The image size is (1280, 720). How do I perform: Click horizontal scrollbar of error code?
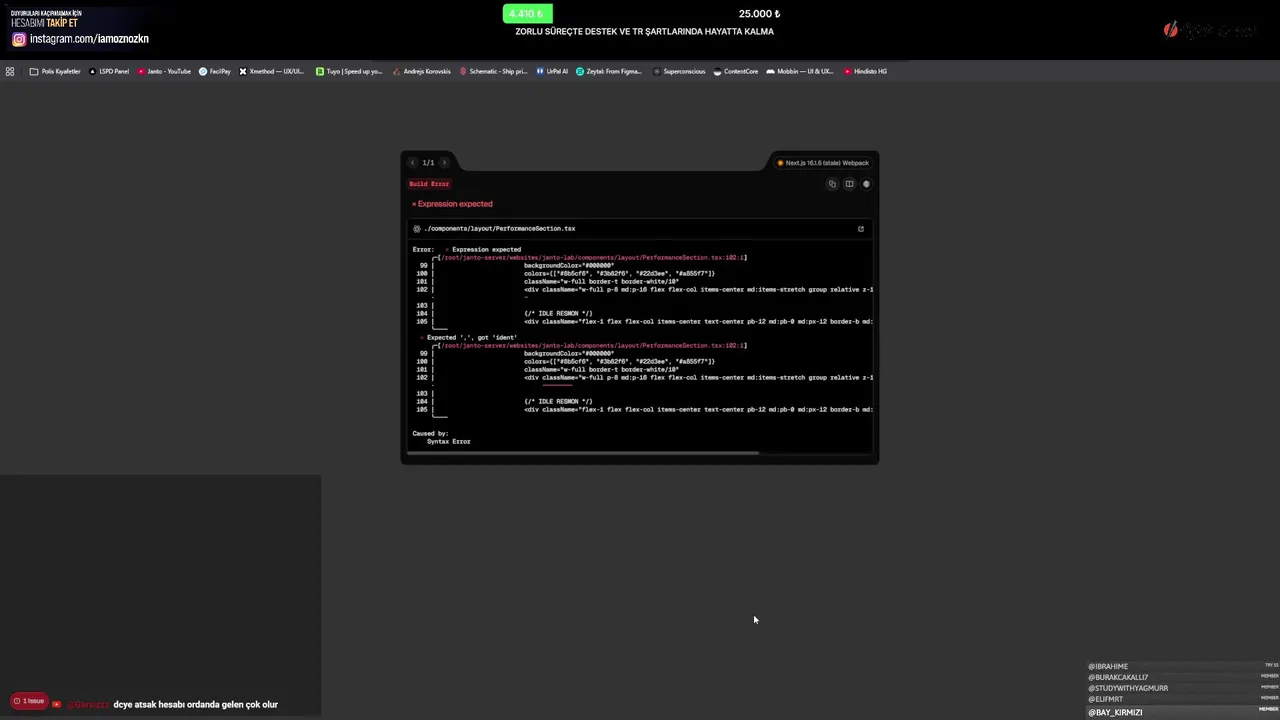[x=581, y=453]
